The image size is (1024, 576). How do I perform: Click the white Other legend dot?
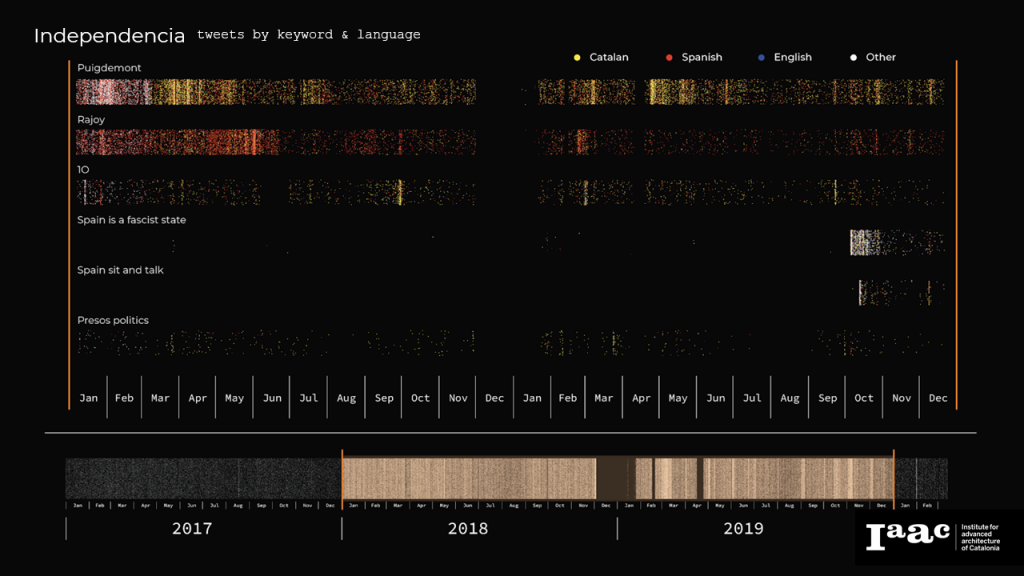(853, 57)
